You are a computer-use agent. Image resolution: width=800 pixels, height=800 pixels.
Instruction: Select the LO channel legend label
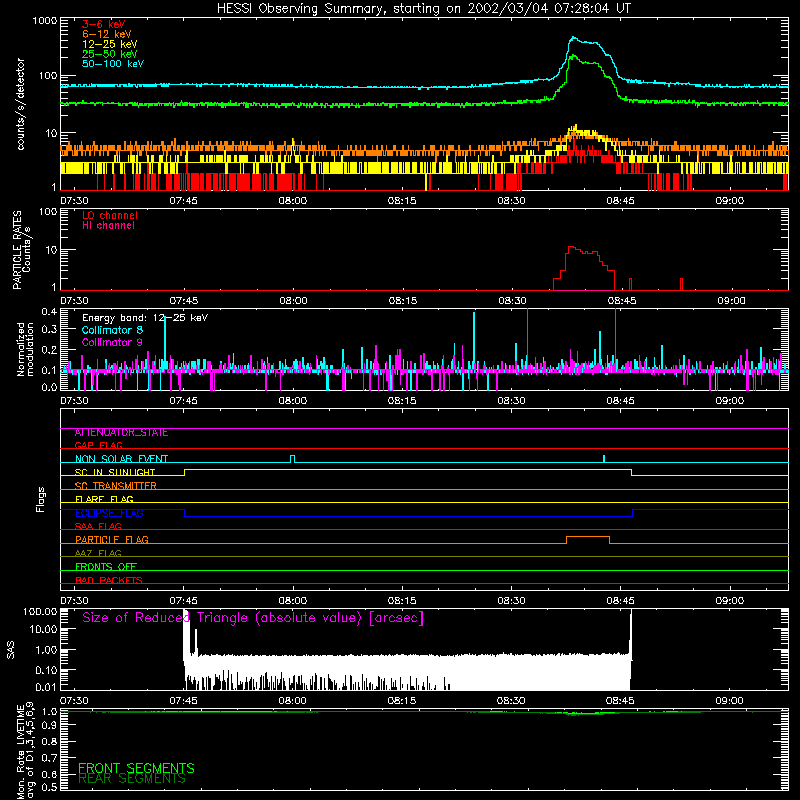click(110, 215)
